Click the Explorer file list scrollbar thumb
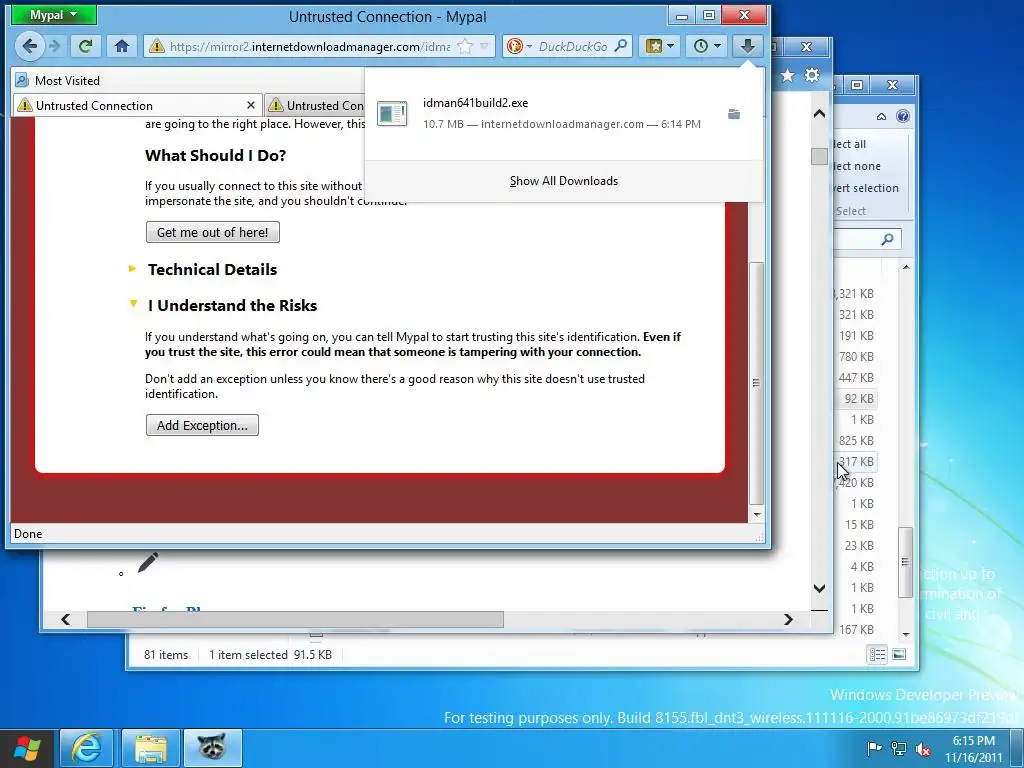Viewport: 1024px width, 768px height. tap(905, 562)
